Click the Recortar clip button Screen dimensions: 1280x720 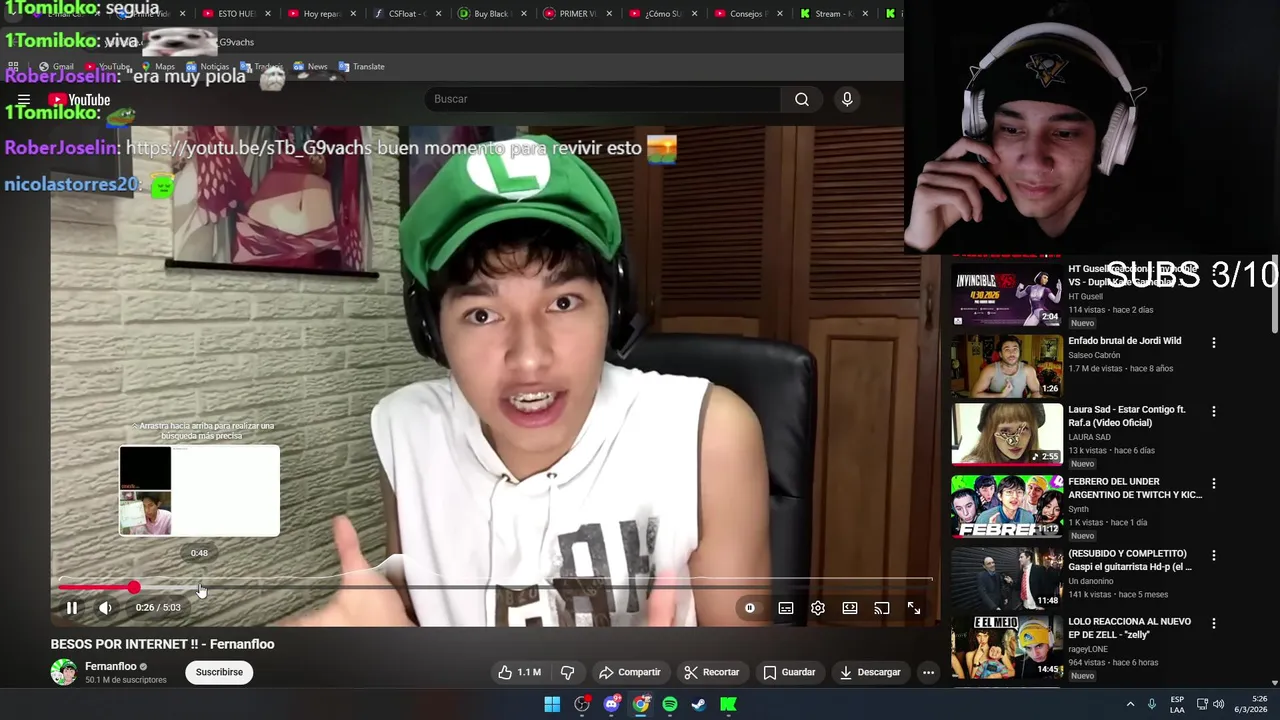point(712,672)
